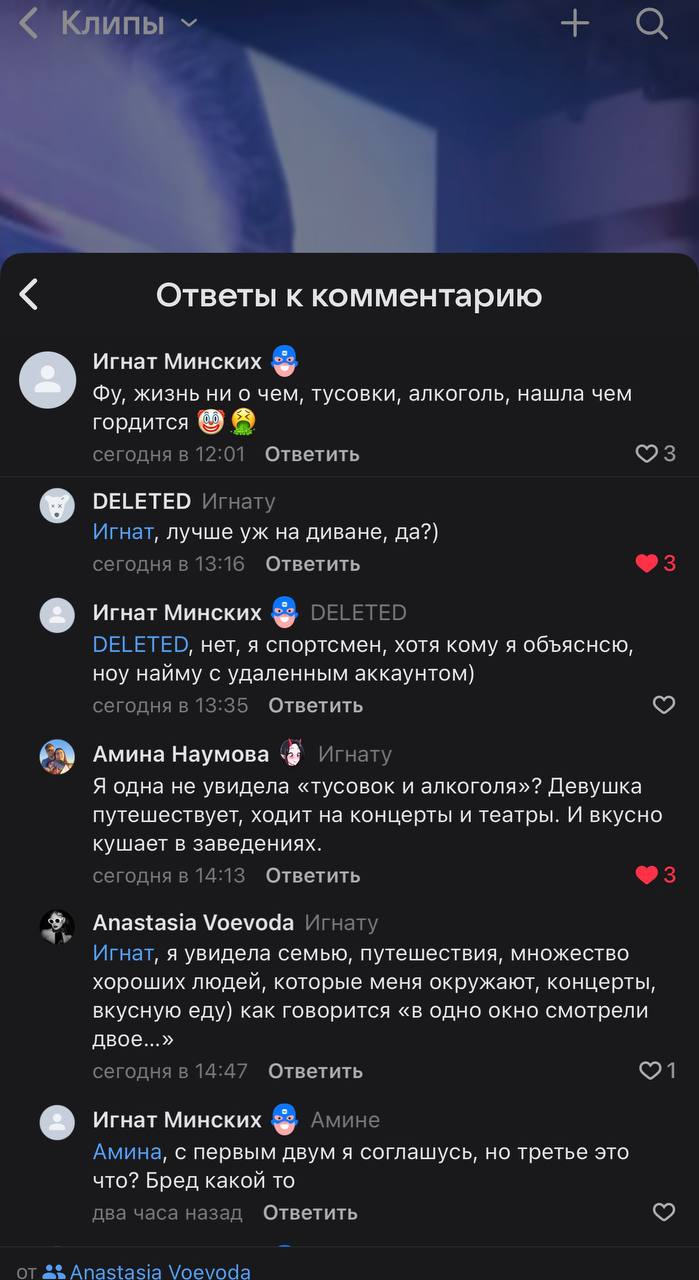Viewport: 699px width, 1280px height.
Task: Open search with the magnifier icon
Action: pyautogui.click(x=652, y=23)
